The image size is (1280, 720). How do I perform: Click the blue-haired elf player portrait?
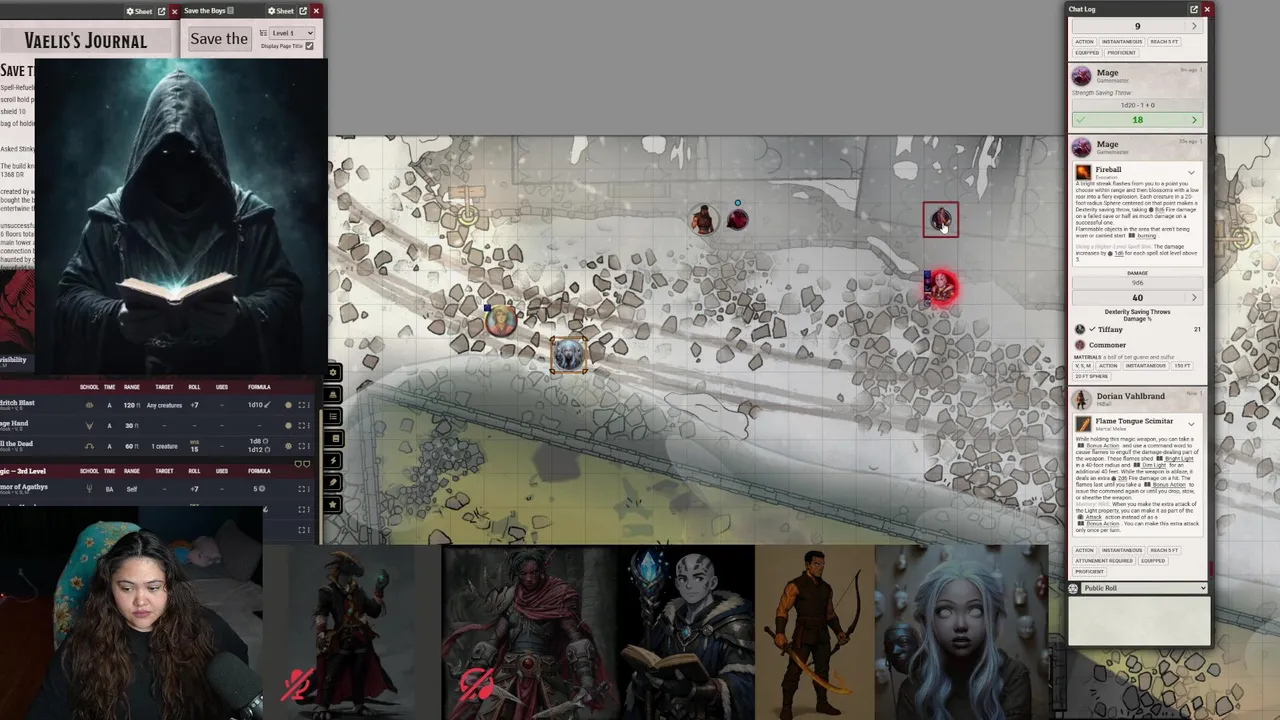coord(961,632)
